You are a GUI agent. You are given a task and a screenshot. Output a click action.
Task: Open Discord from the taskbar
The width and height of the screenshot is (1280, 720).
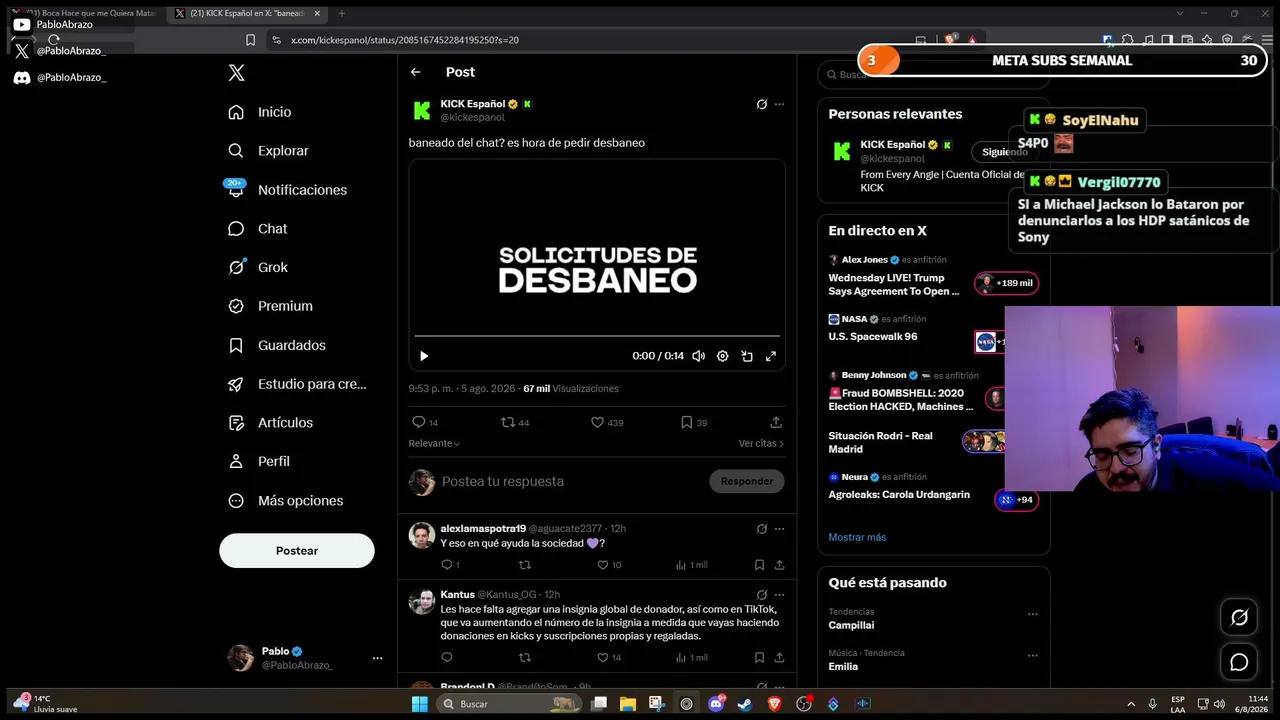point(717,704)
